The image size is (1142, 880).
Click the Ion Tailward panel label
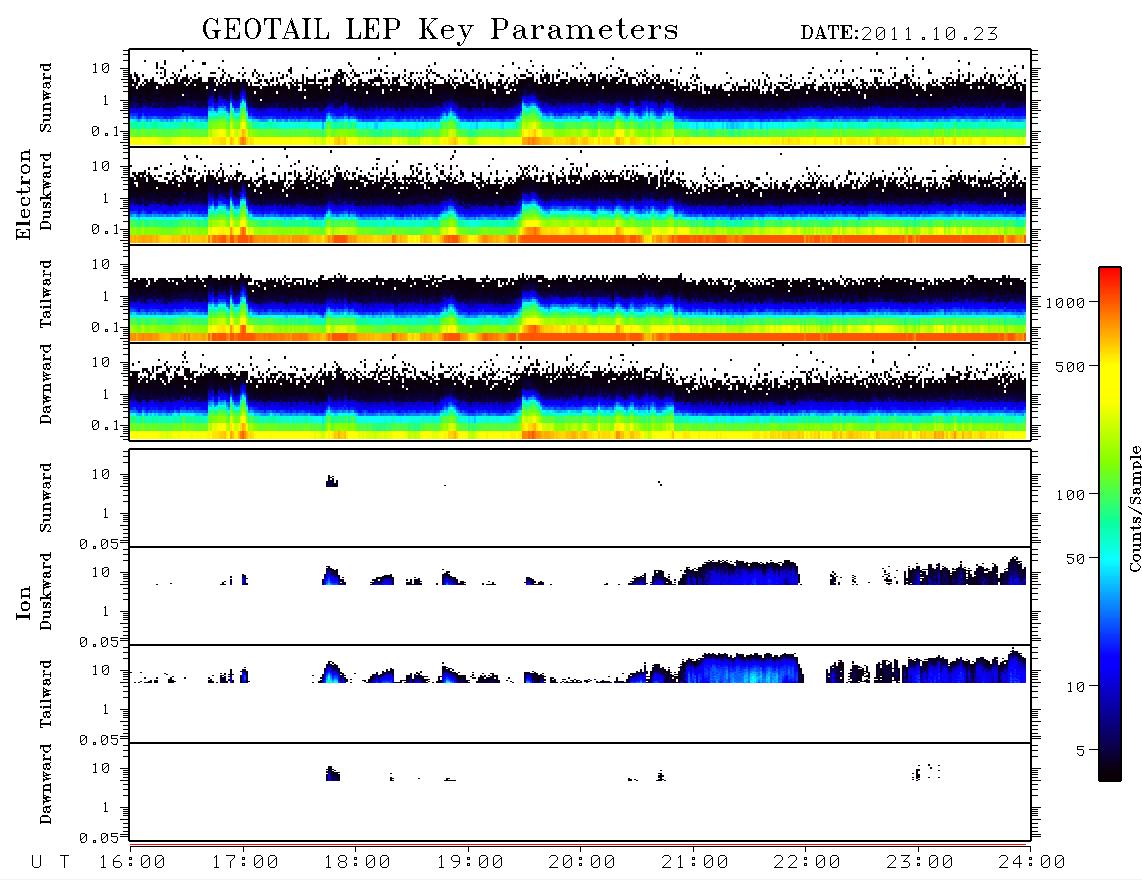coord(46,694)
